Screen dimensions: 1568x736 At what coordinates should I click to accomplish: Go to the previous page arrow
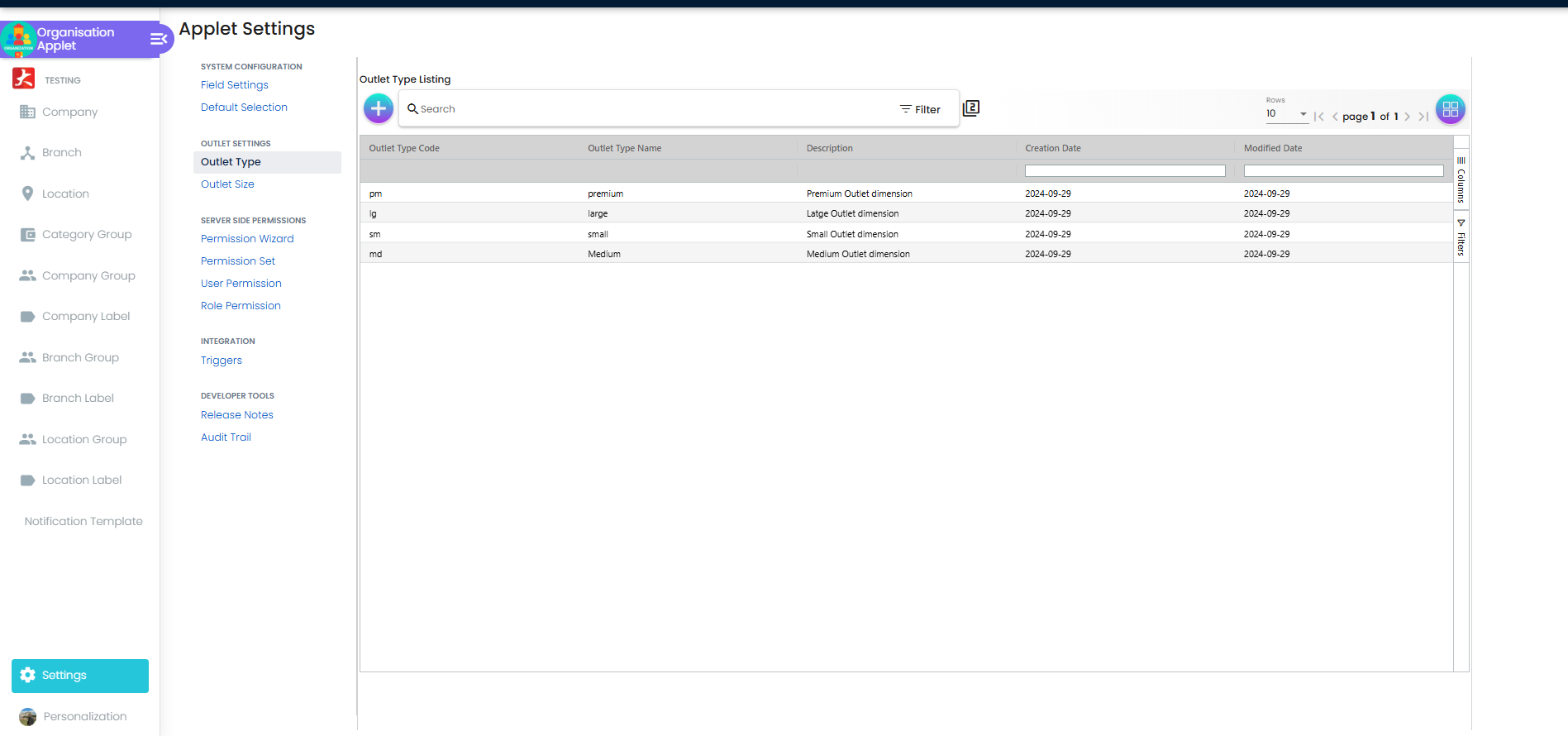point(1335,117)
